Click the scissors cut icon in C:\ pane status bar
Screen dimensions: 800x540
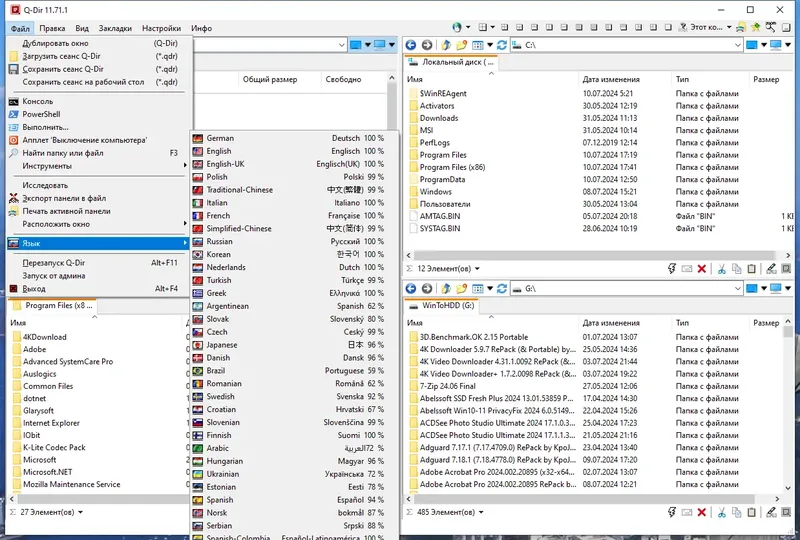[721, 268]
